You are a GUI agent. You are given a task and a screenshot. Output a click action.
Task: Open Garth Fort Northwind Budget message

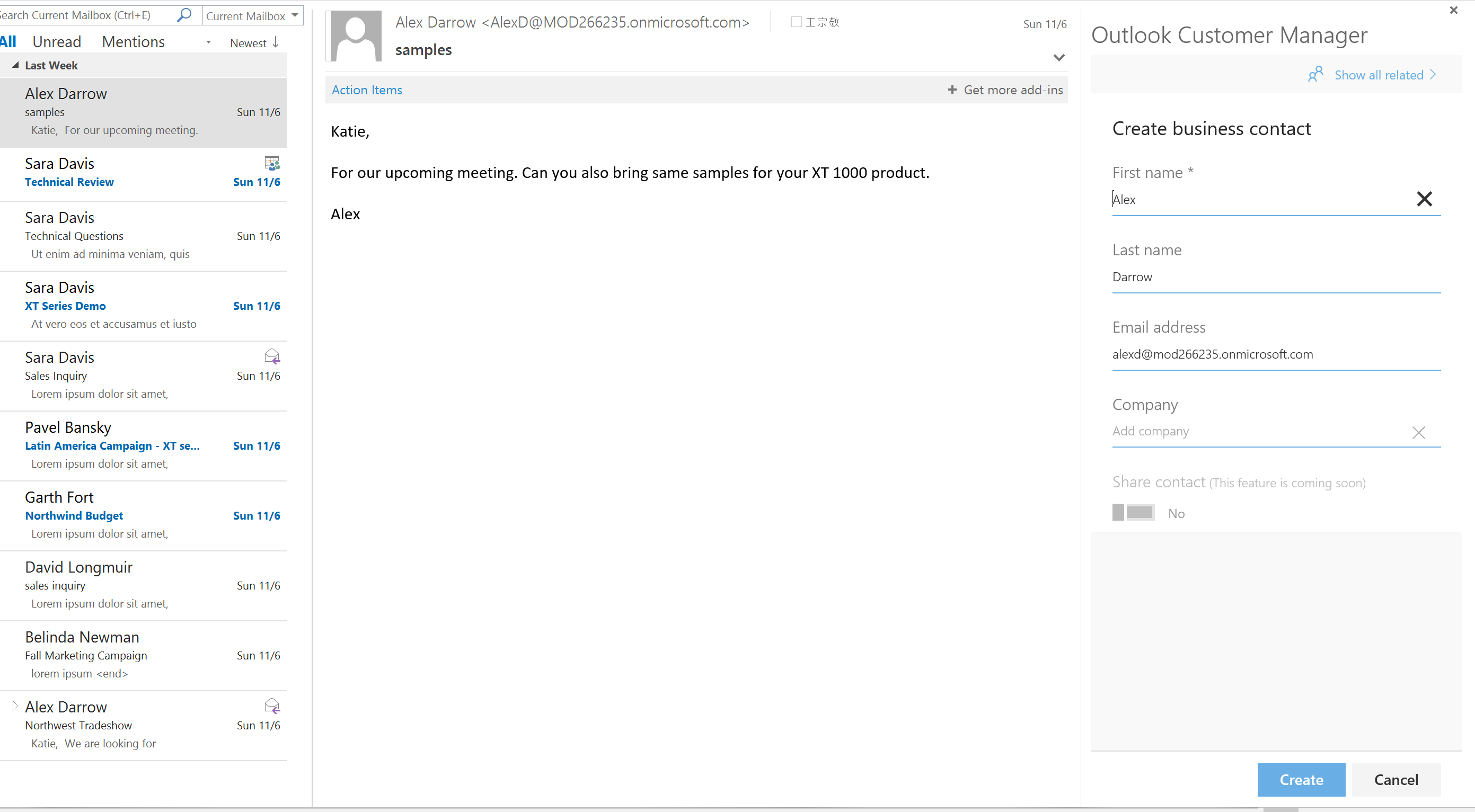[x=143, y=515]
